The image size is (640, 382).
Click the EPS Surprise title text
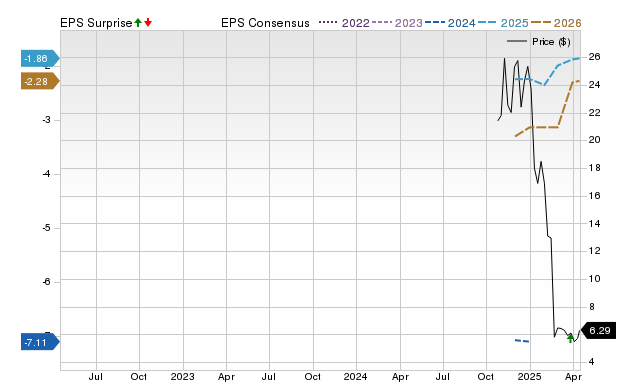(x=96, y=23)
